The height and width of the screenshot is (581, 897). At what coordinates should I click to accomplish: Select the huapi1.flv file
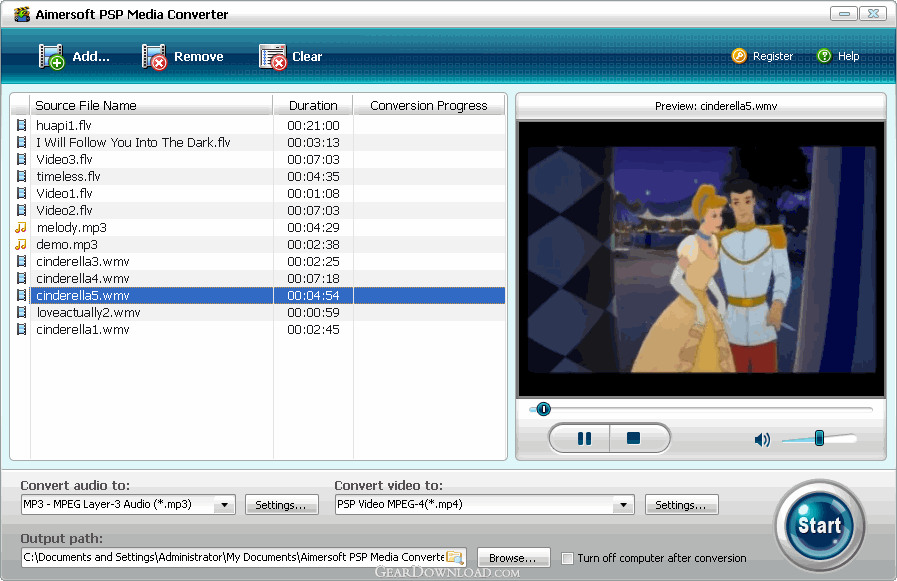[257, 125]
